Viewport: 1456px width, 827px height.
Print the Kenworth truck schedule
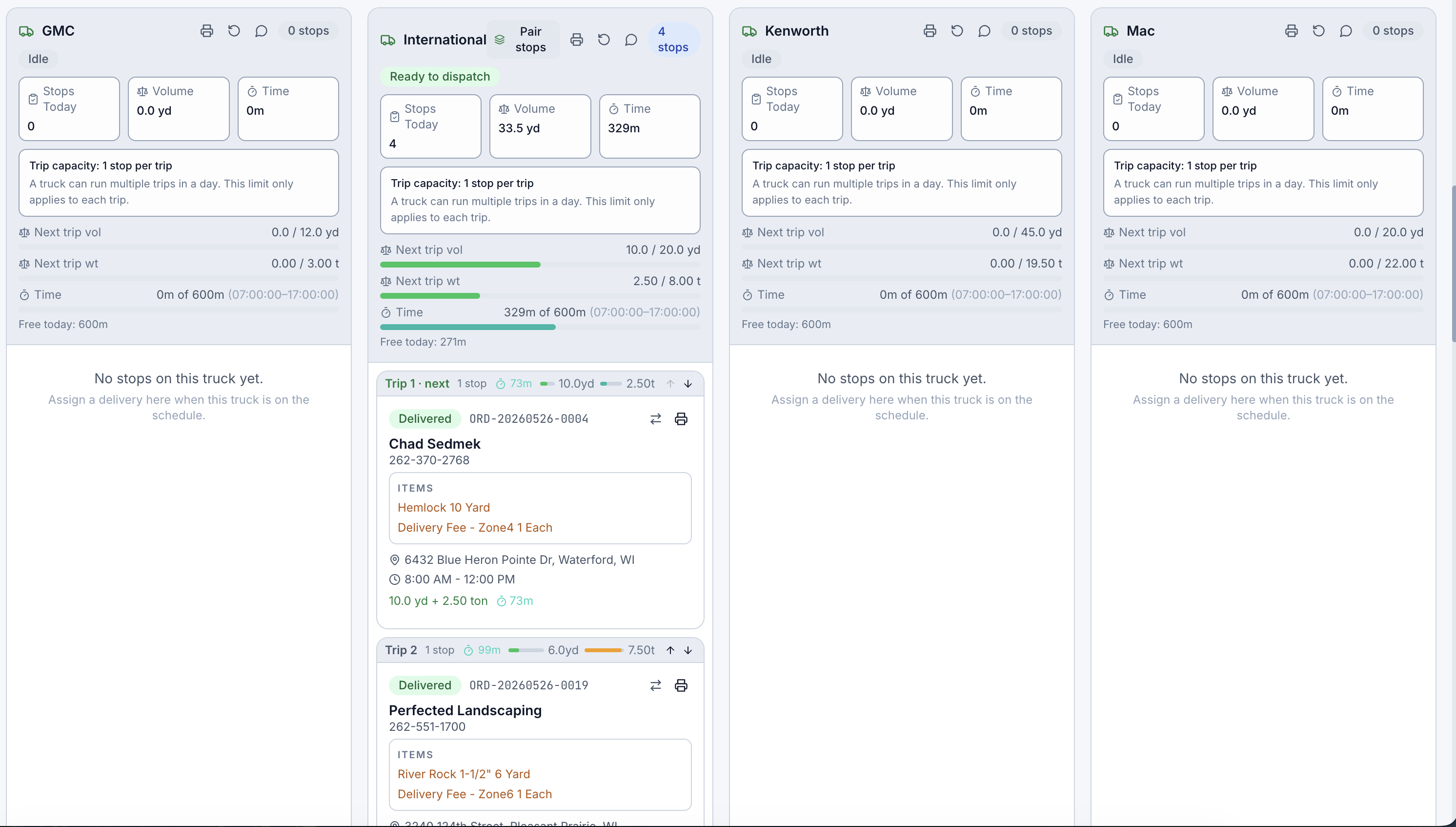(x=930, y=31)
